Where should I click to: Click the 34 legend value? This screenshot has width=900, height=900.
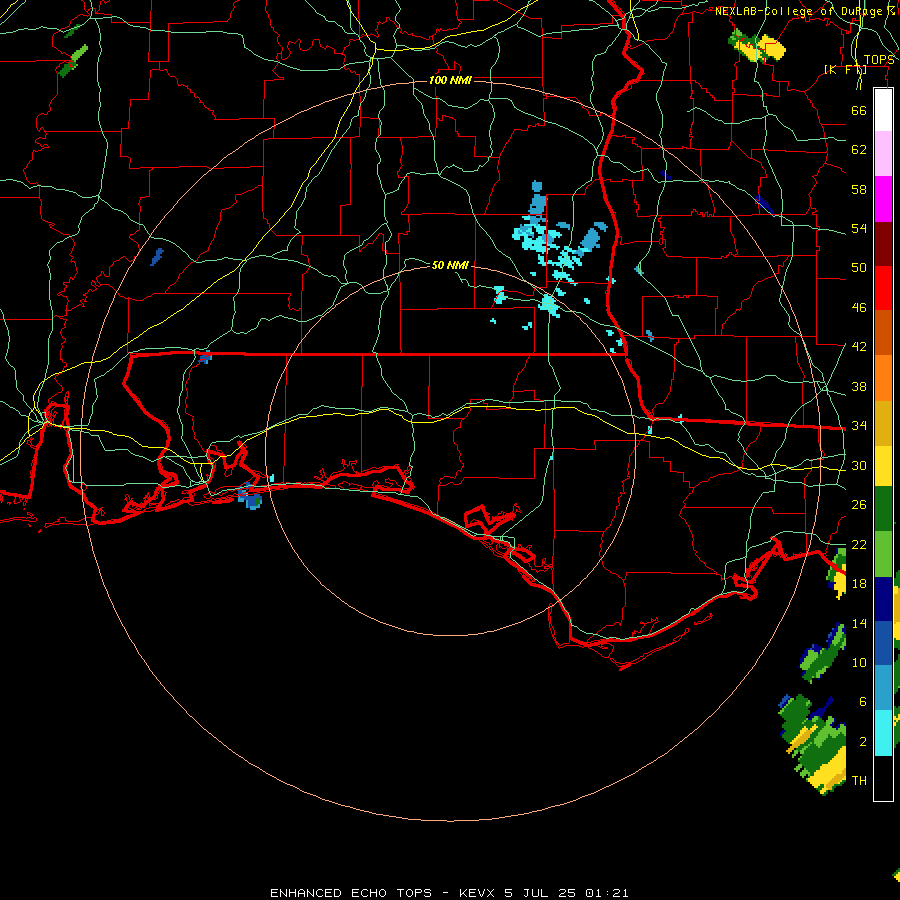(x=859, y=426)
